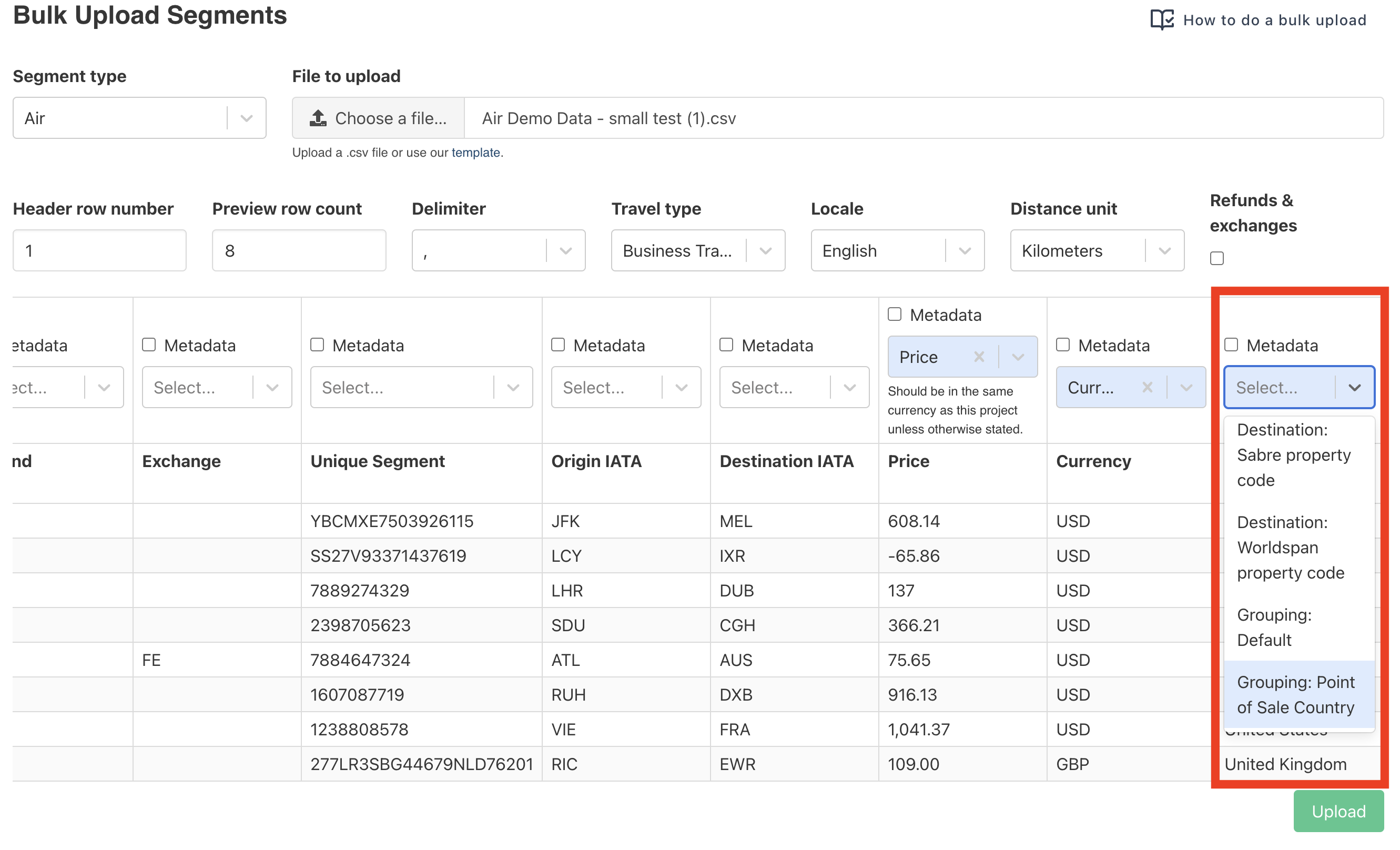The height and width of the screenshot is (850, 1400).
Task: Click chevron on the Segment type Air selector
Action: [x=246, y=118]
